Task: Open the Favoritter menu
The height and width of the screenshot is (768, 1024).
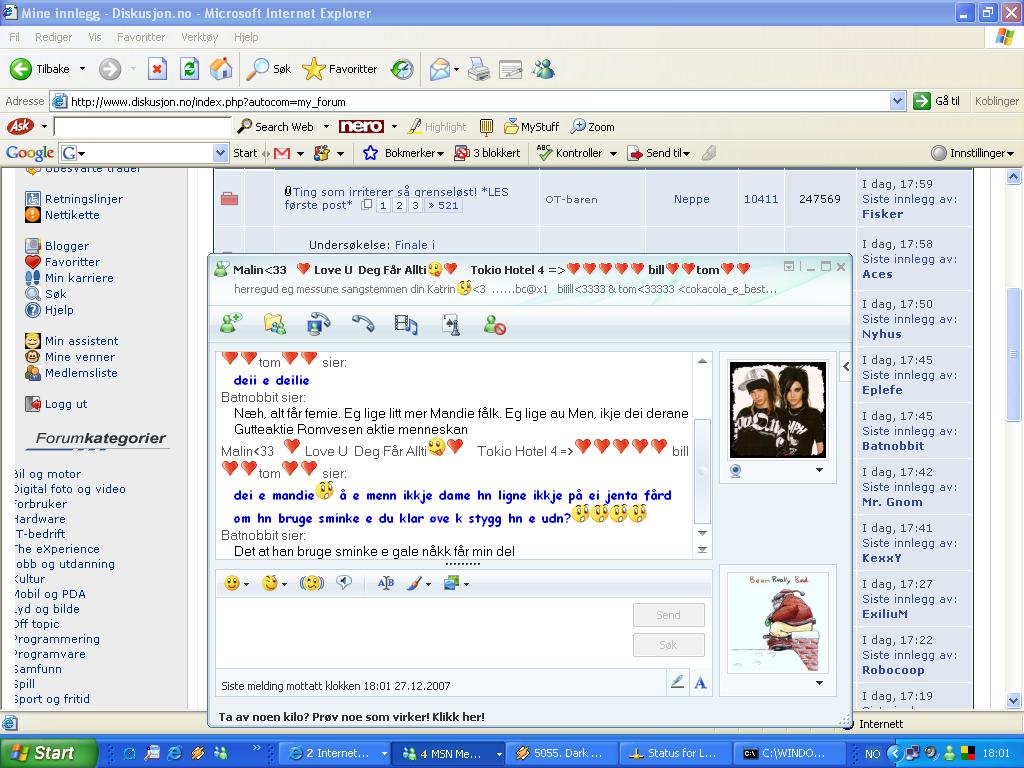Action: 140,37
